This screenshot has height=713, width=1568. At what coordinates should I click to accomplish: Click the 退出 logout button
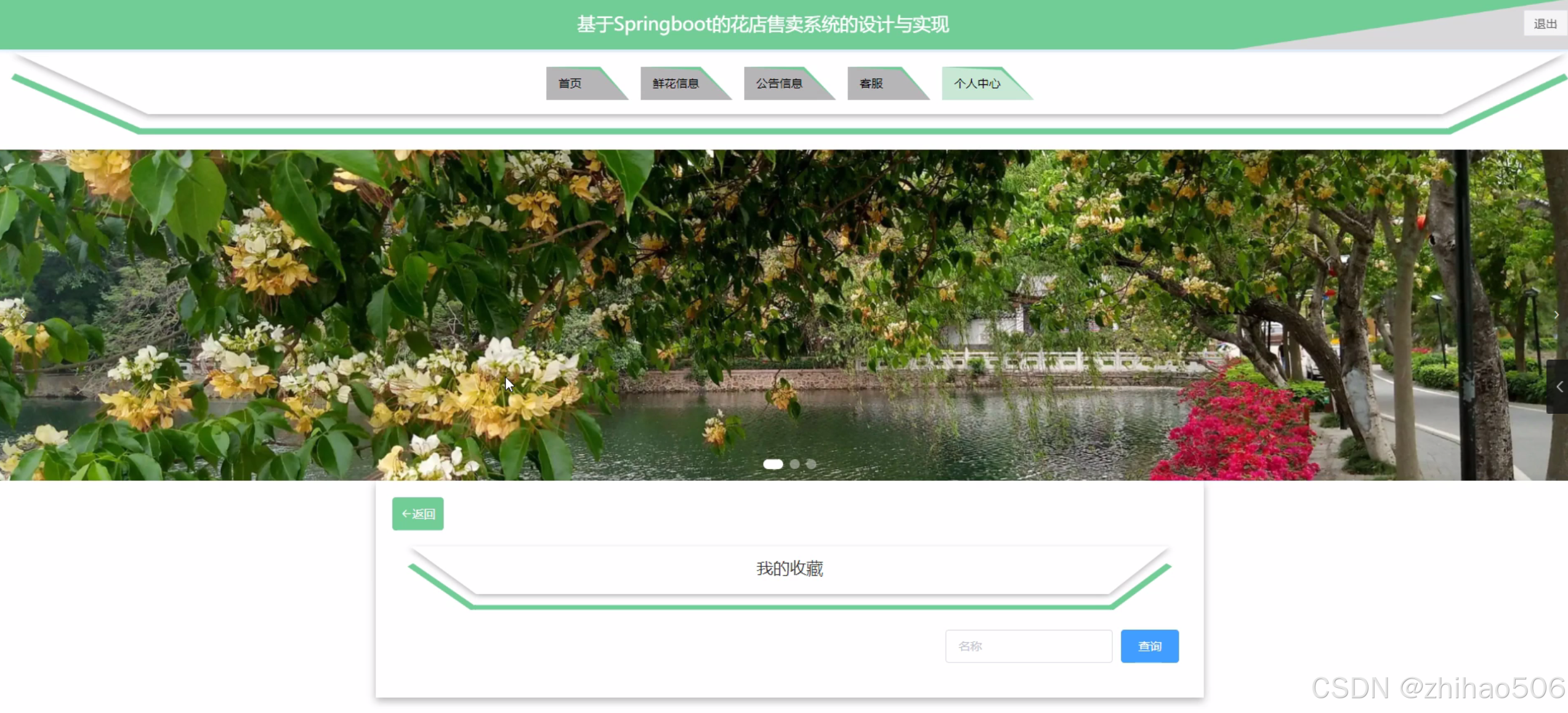click(1545, 24)
